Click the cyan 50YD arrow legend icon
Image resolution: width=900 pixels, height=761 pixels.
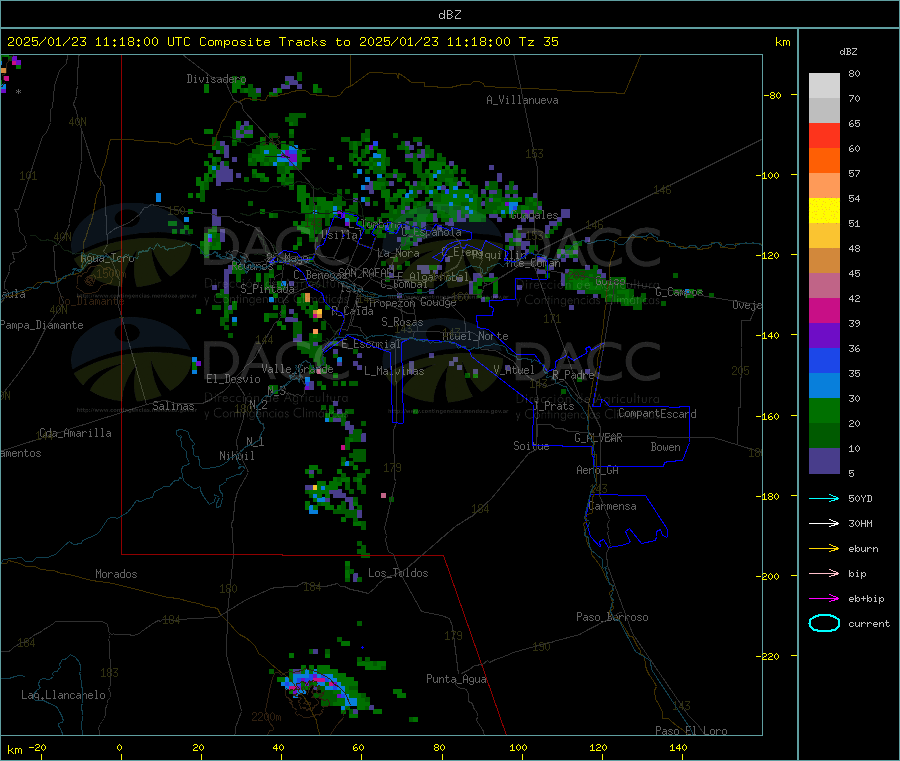coord(824,498)
